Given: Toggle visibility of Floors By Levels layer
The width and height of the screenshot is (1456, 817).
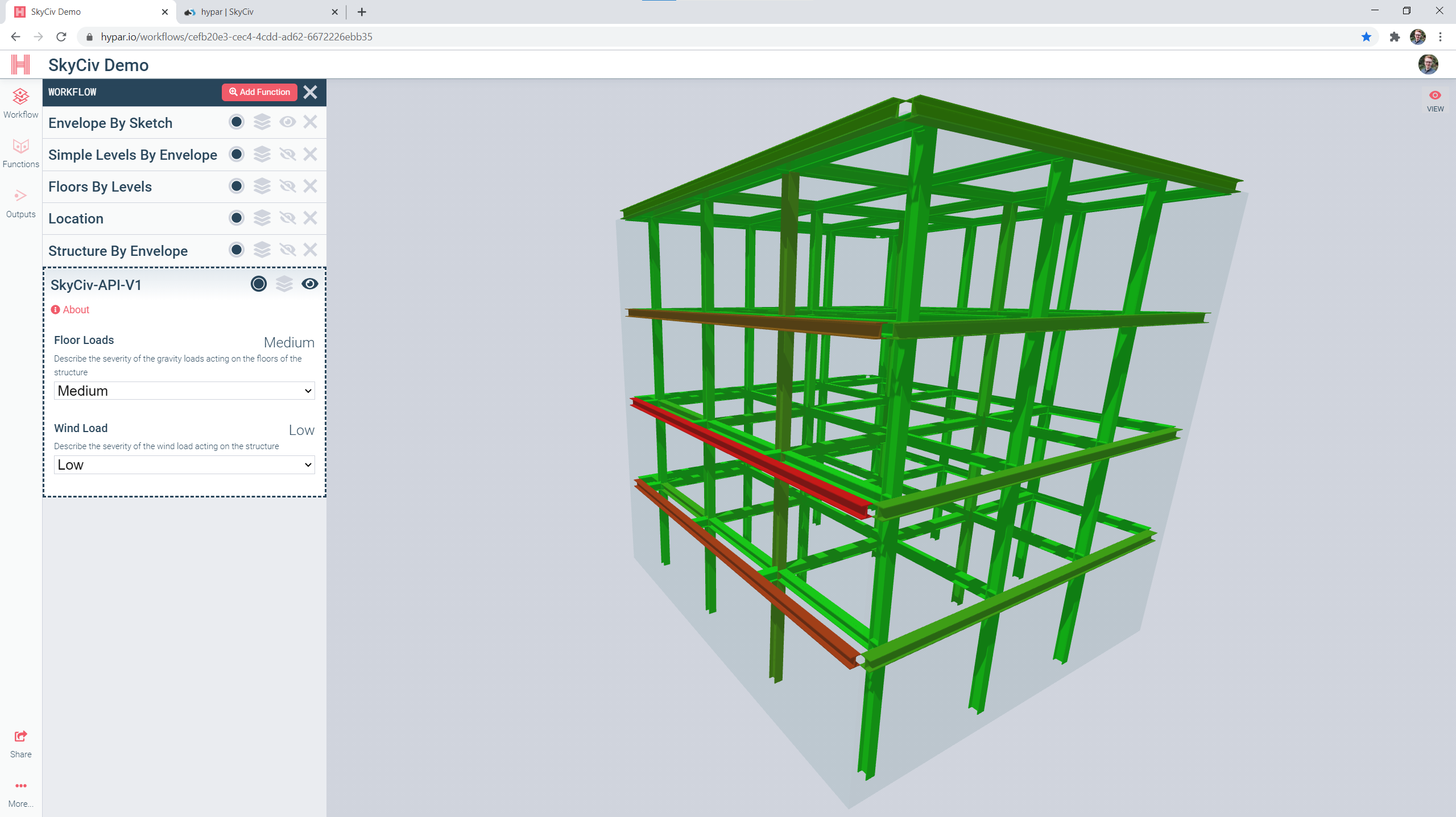Looking at the screenshot, I should (x=287, y=187).
